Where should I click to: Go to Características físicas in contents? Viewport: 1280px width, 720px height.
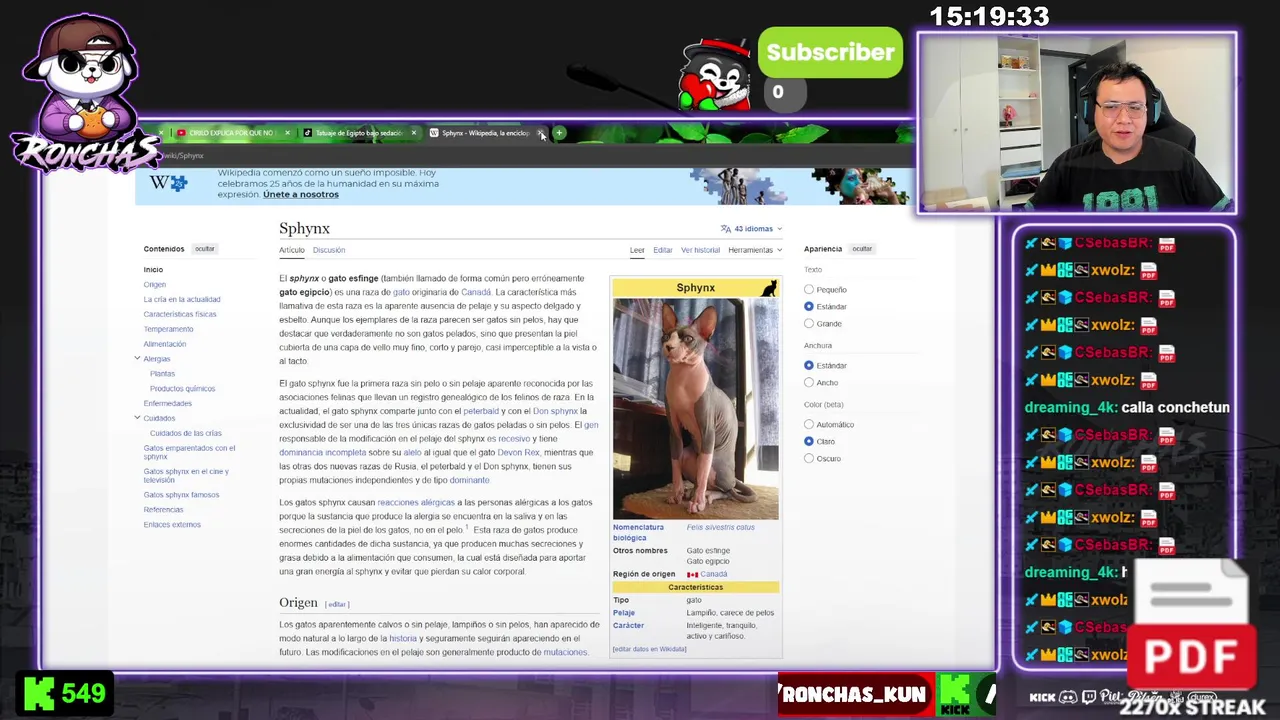click(180, 314)
